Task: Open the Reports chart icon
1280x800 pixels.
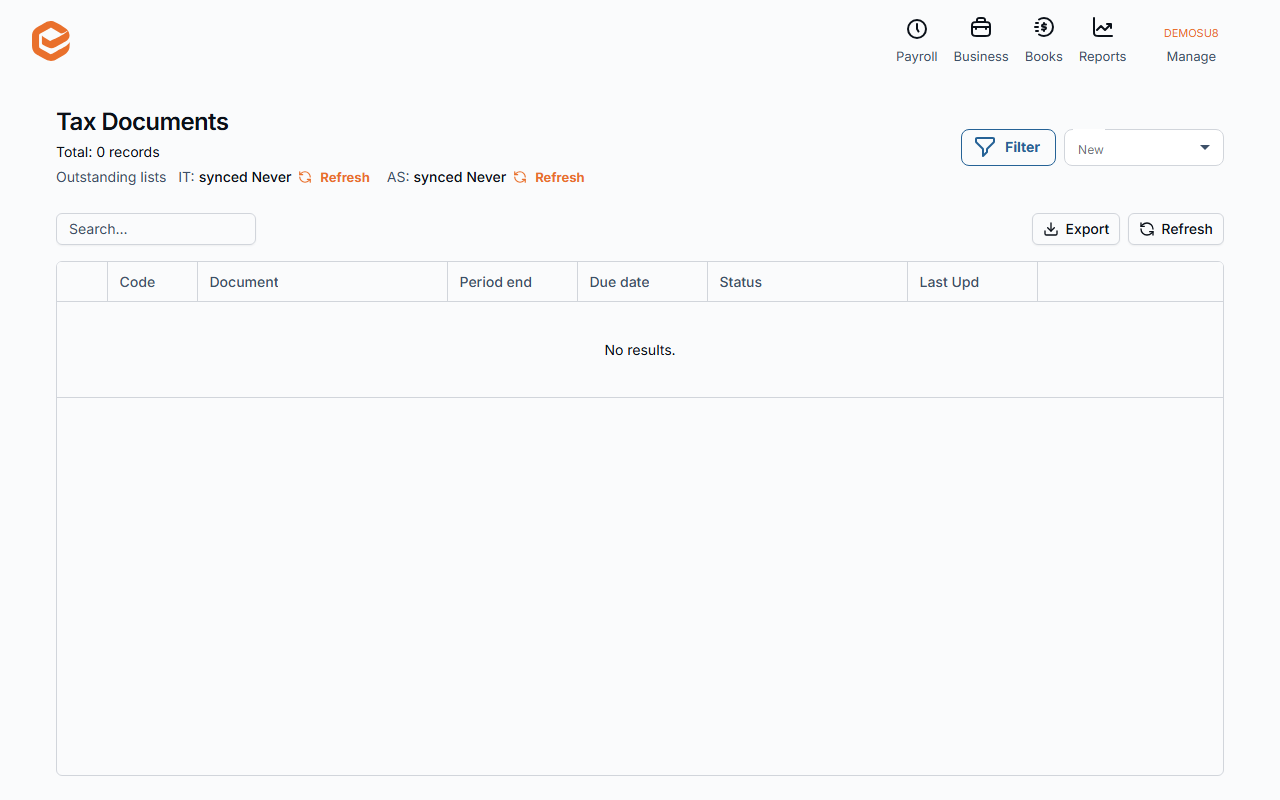Action: tap(1103, 28)
